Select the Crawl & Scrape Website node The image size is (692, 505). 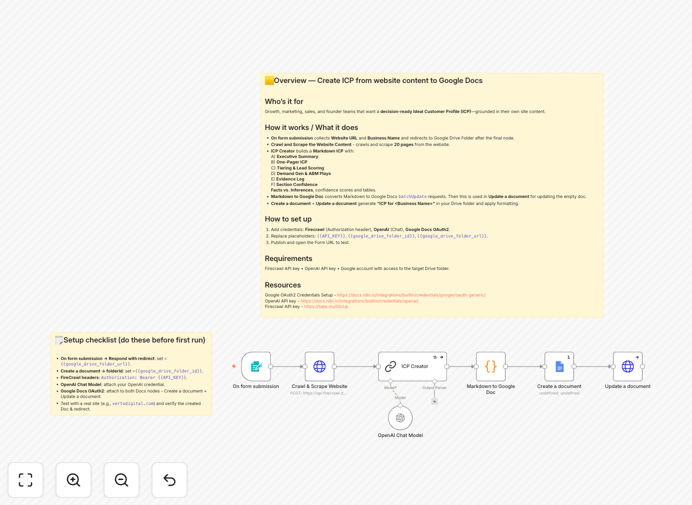(x=320, y=366)
